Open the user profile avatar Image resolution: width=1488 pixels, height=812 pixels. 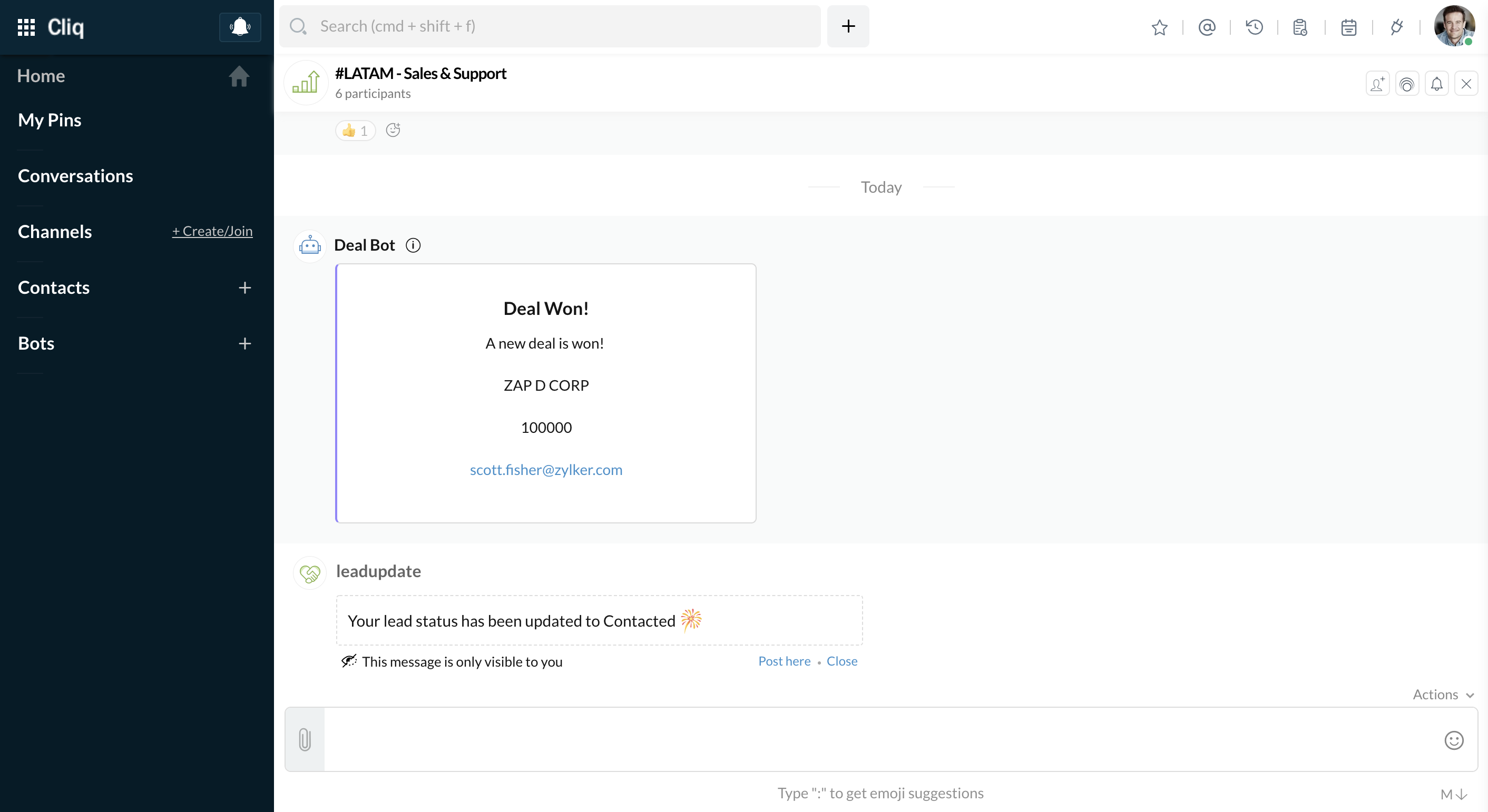point(1454,25)
